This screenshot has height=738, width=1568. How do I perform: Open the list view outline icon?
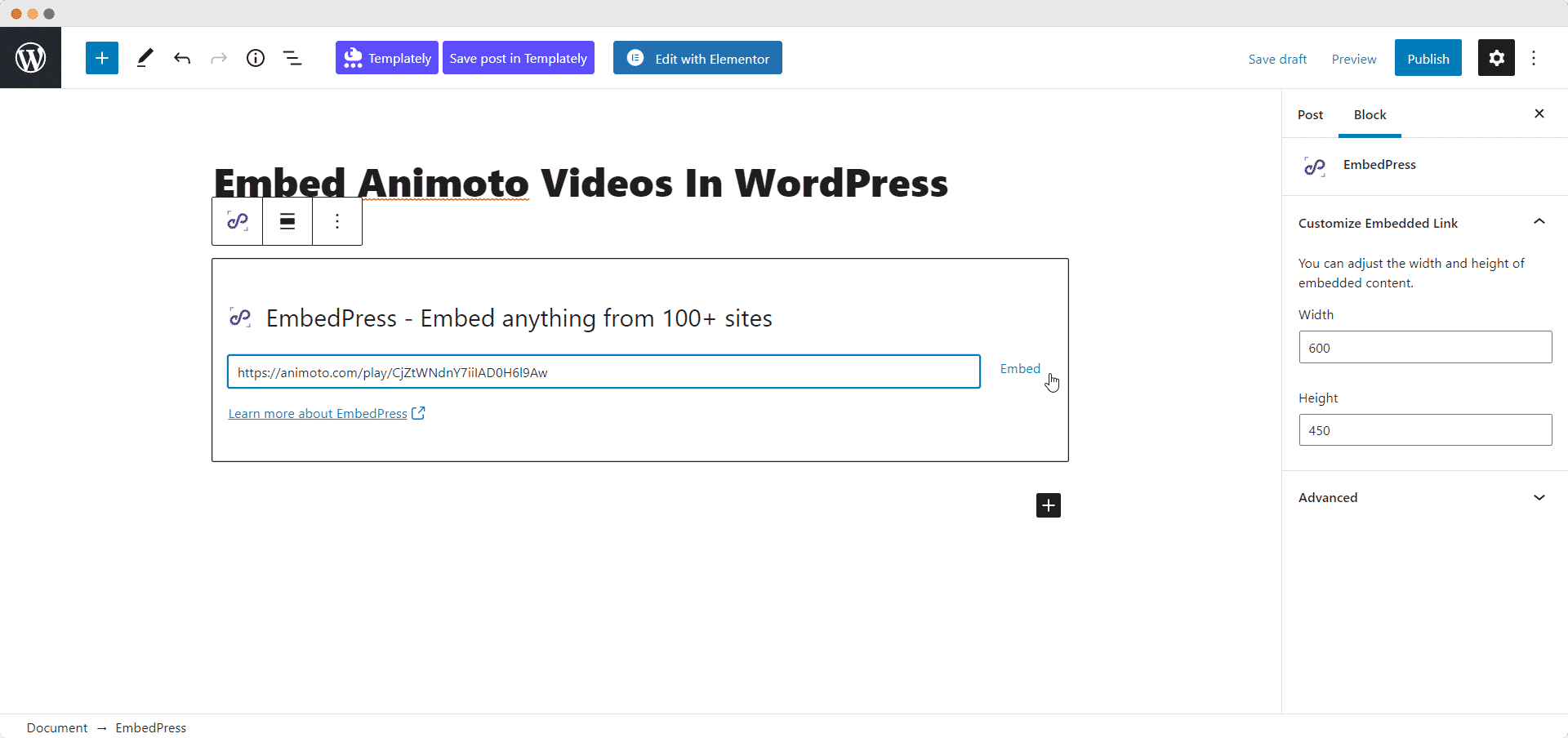point(292,58)
